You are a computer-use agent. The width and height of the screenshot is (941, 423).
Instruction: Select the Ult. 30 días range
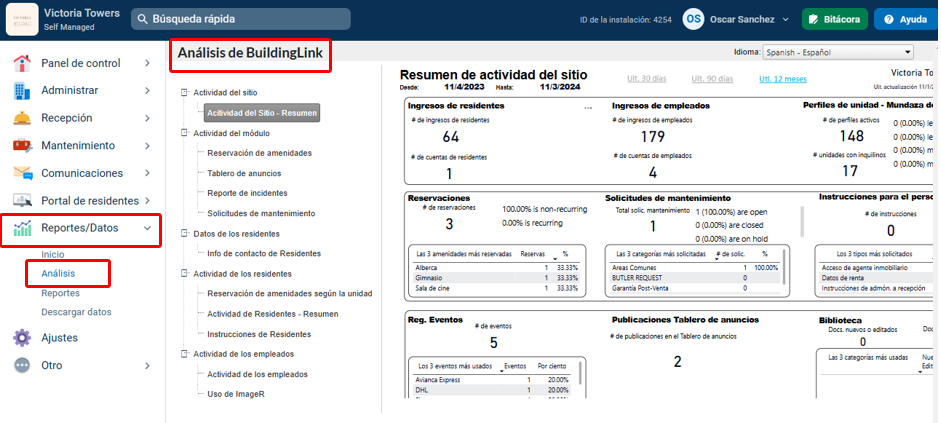click(x=646, y=79)
